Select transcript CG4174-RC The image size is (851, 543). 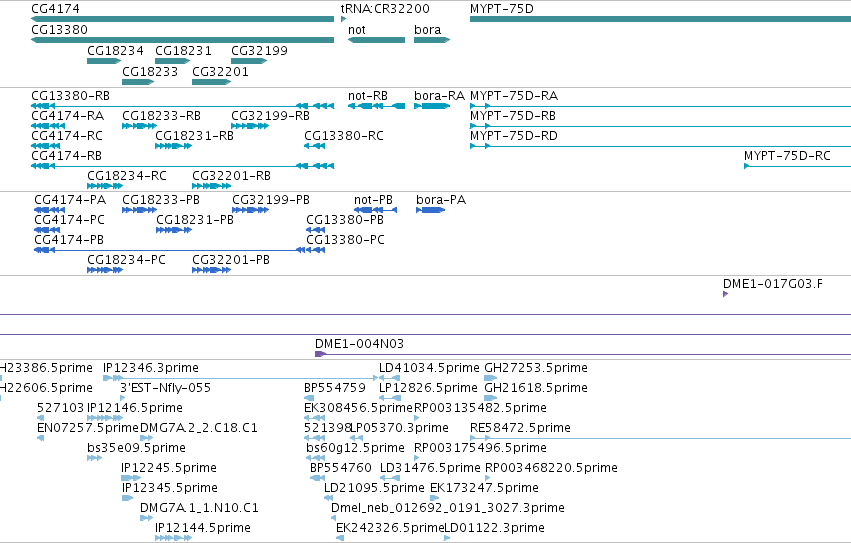tap(46, 146)
